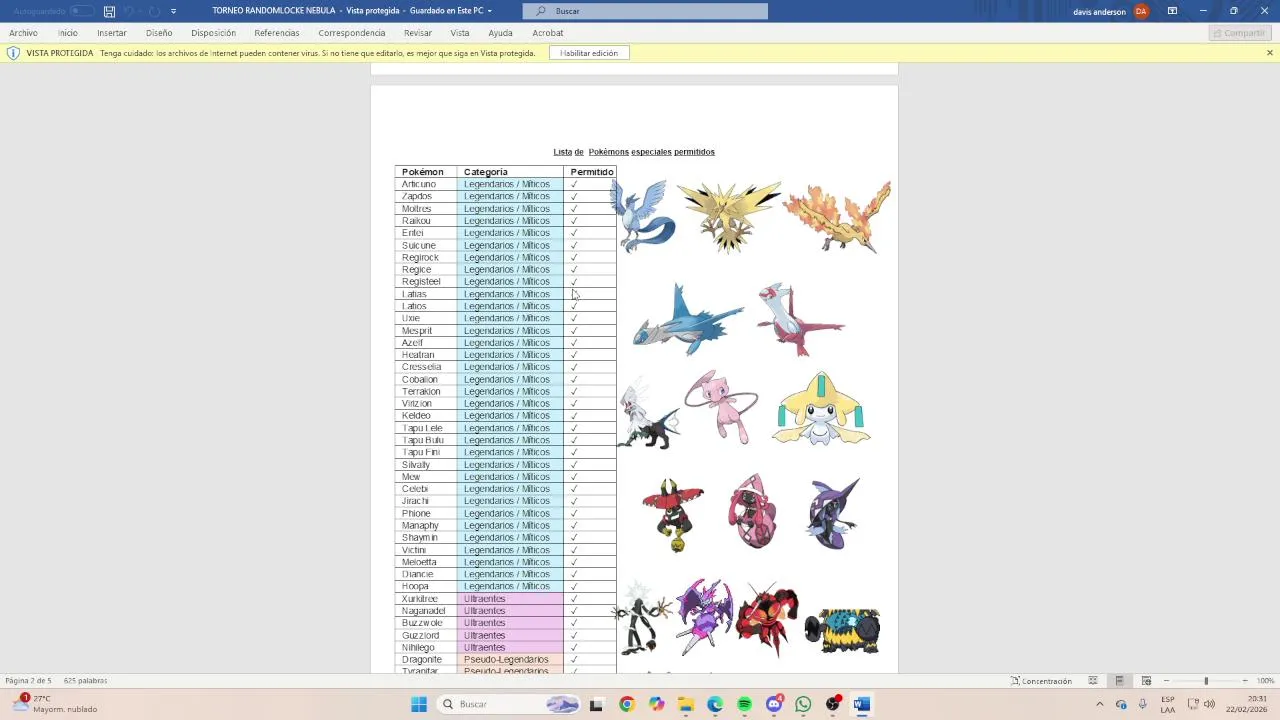Enable Concentración focus mode

1041,681
